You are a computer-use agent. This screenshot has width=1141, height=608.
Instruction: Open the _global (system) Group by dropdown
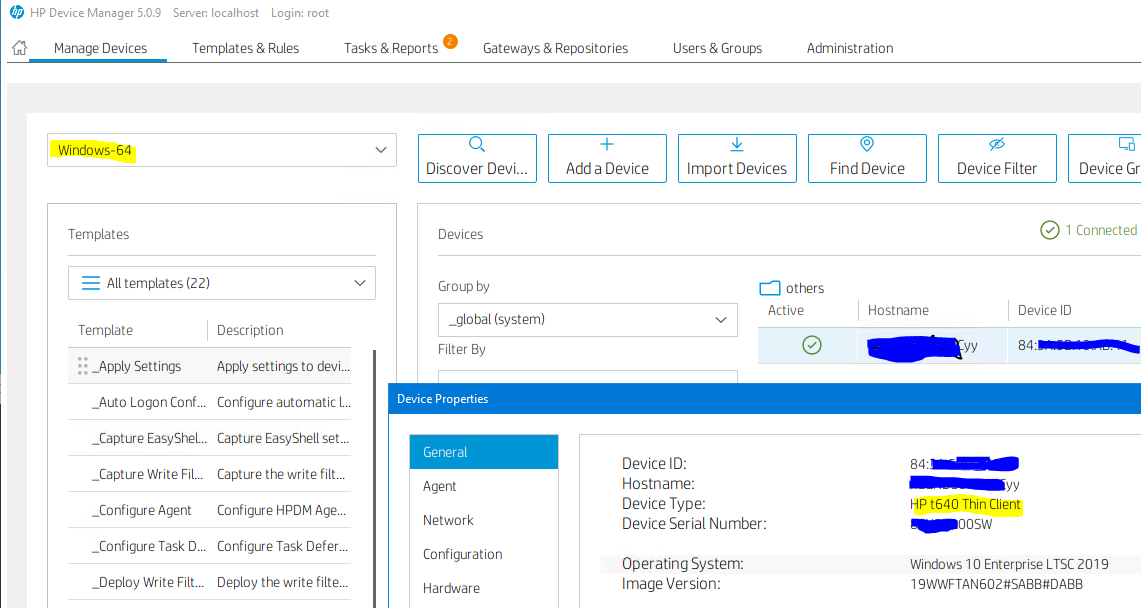[587, 319]
